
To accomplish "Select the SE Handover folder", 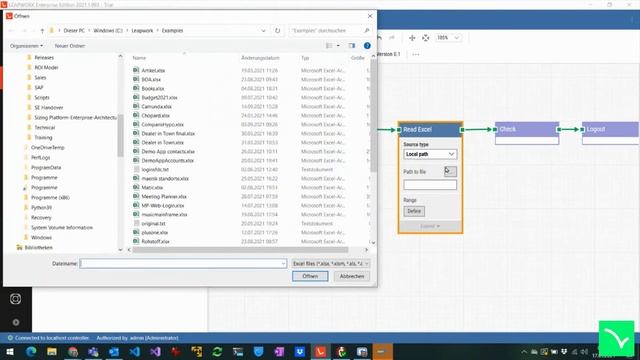I will pos(49,107).
